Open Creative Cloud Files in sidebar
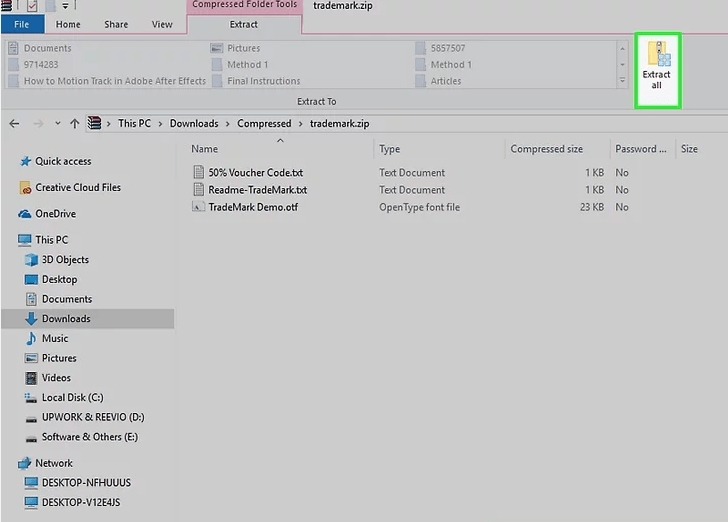The width and height of the screenshot is (728, 522). 77,187
